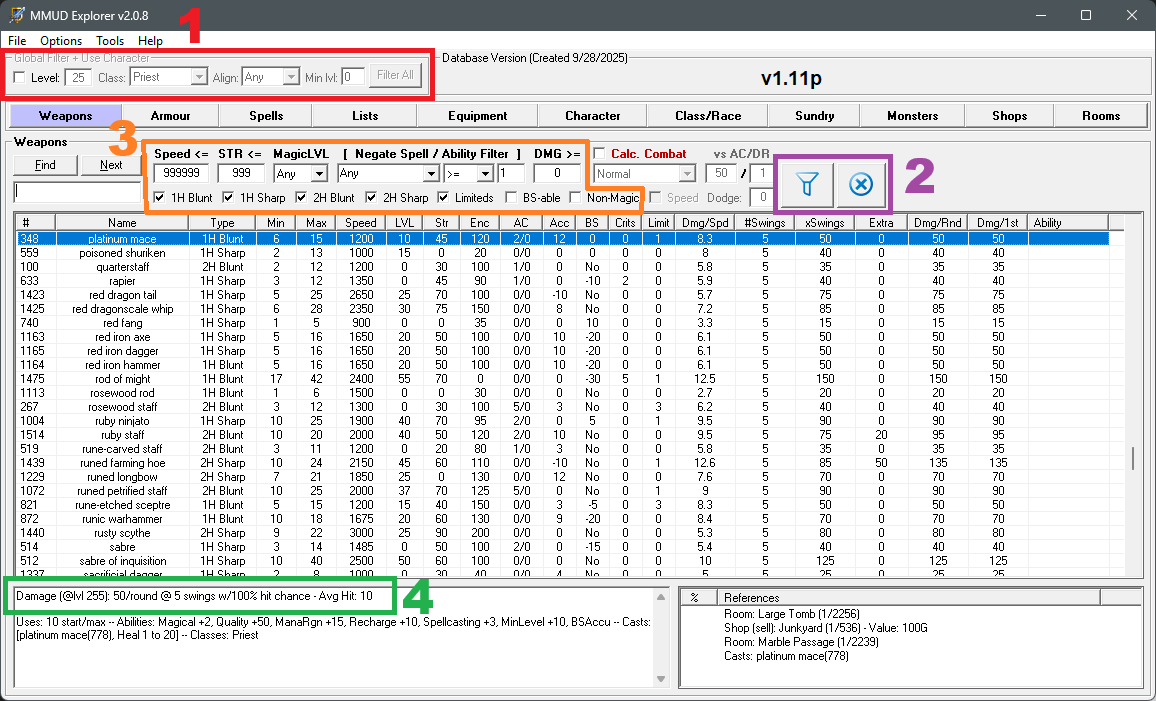
Task: Toggle the 1H Blunt checkbox
Action: [x=160, y=198]
